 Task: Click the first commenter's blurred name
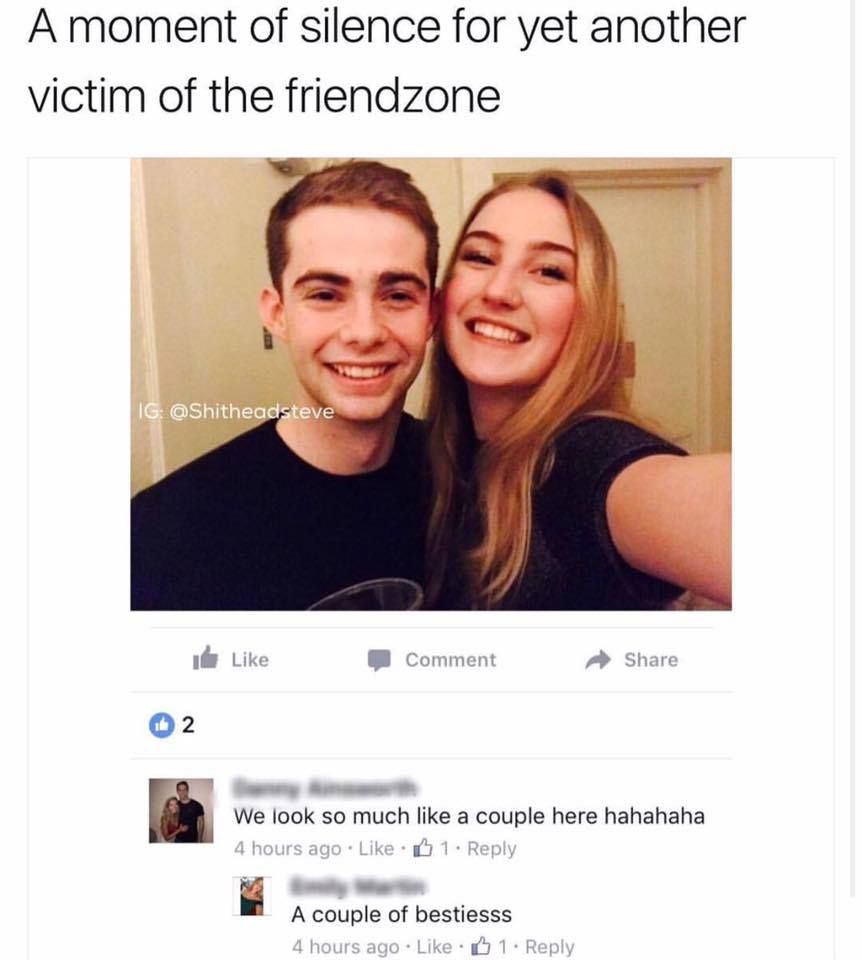tap(324, 788)
